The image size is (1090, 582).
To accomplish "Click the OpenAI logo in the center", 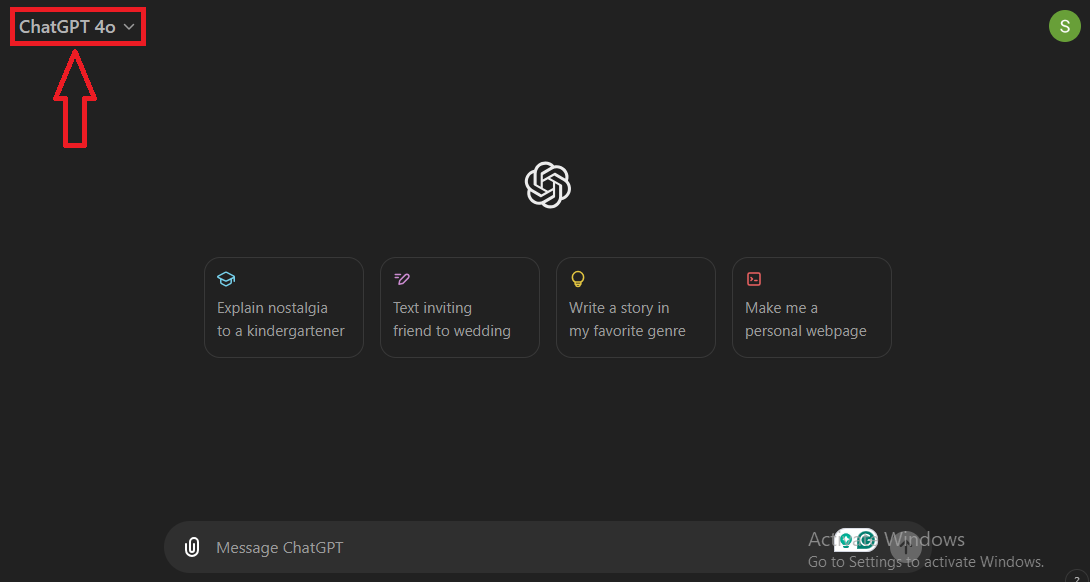I will 548,184.
